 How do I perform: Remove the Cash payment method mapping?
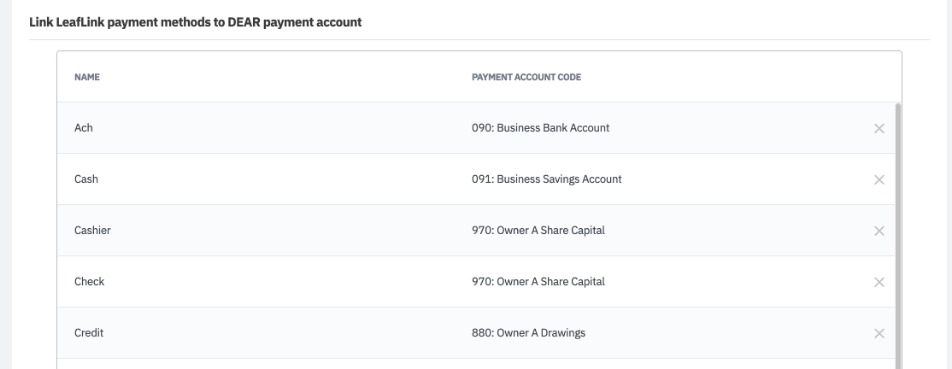point(879,180)
